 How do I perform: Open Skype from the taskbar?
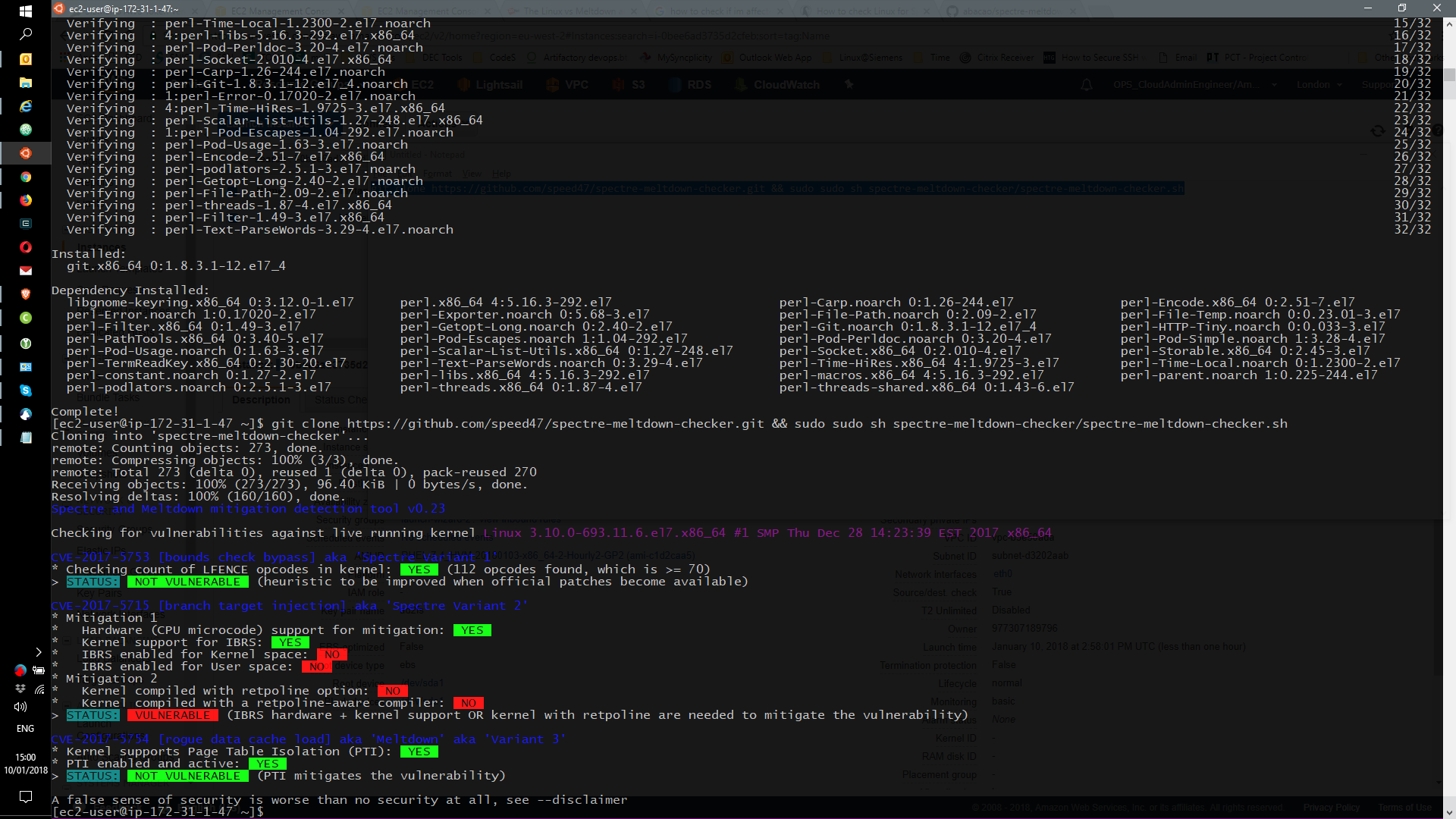click(25, 391)
